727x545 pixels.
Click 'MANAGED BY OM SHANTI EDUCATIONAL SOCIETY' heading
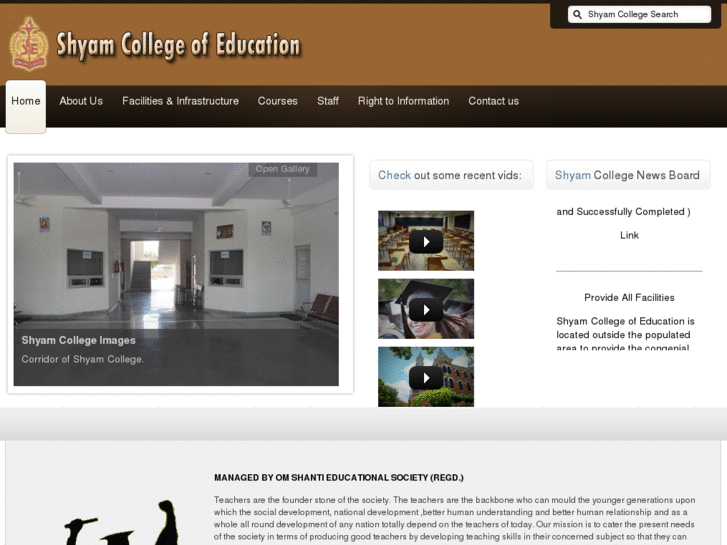[339, 478]
